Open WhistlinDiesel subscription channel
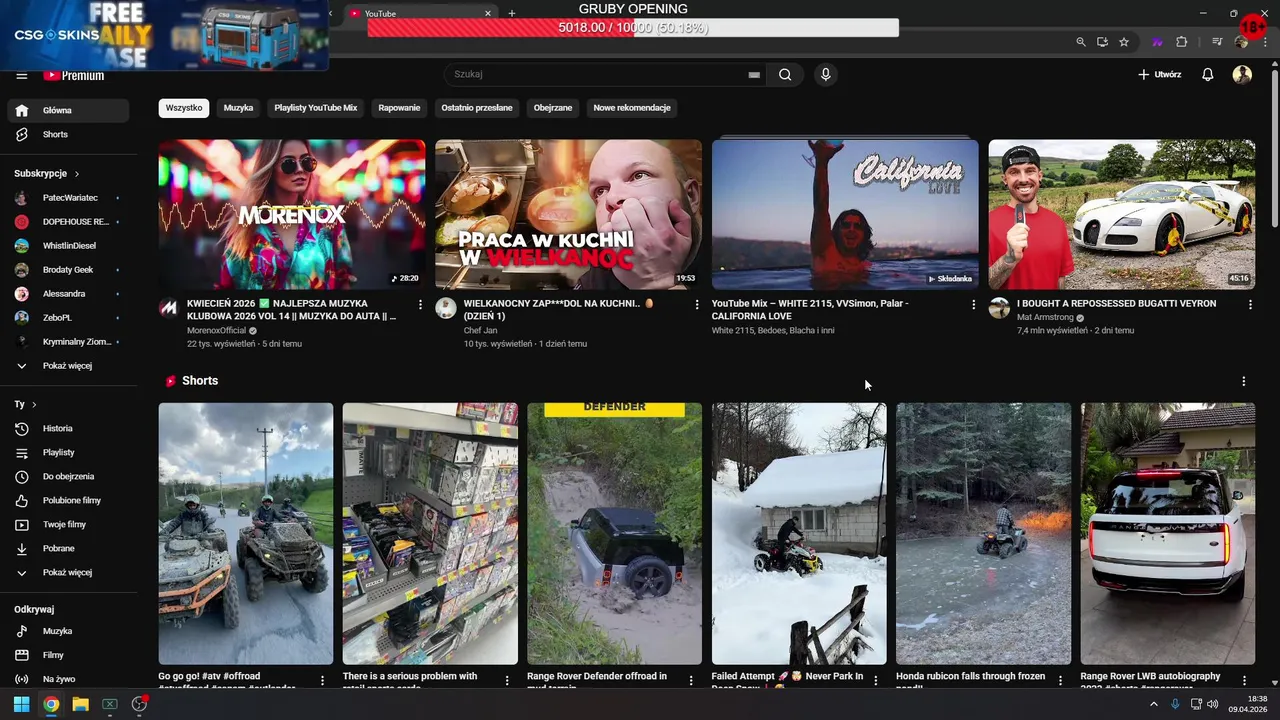This screenshot has height=720, width=1280. click(x=68, y=246)
